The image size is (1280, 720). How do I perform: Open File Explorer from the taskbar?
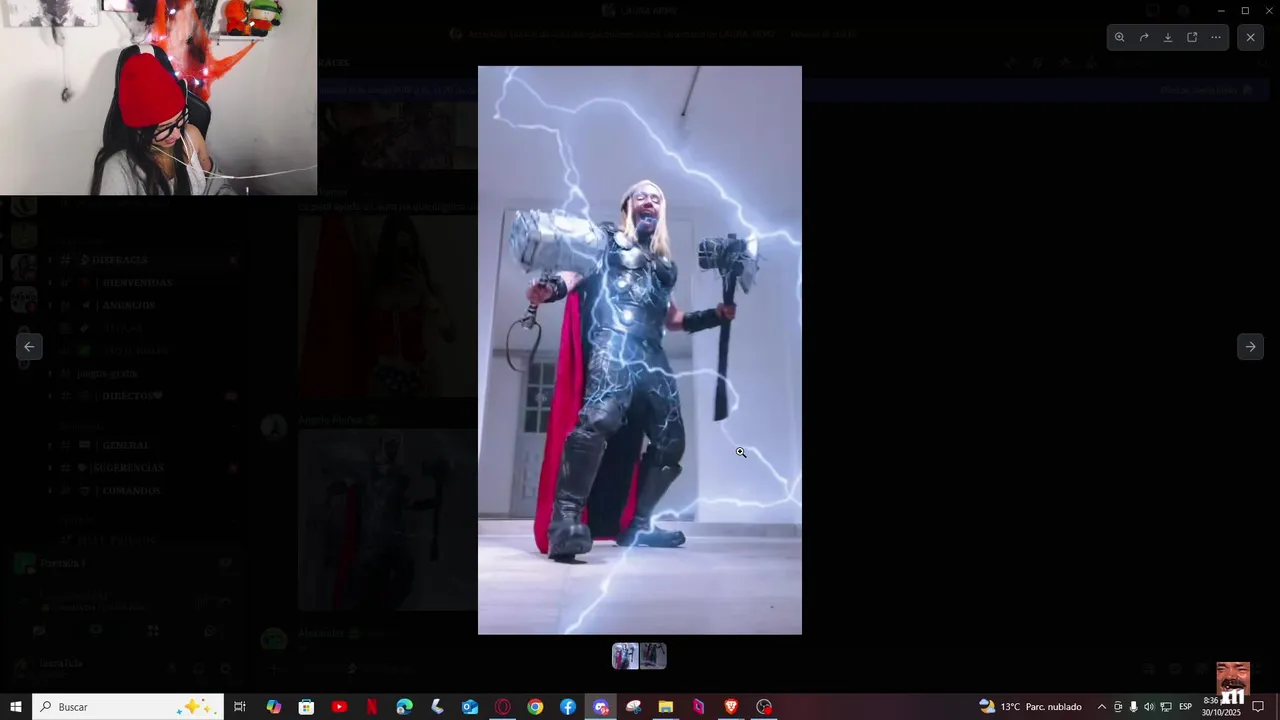click(666, 707)
